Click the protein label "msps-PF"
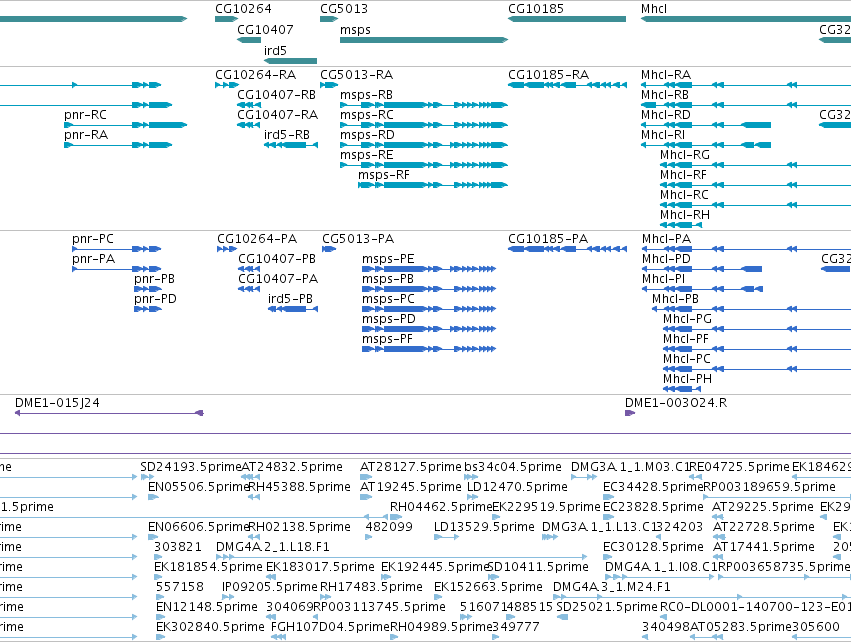This screenshot has width=851, height=642. click(x=388, y=340)
